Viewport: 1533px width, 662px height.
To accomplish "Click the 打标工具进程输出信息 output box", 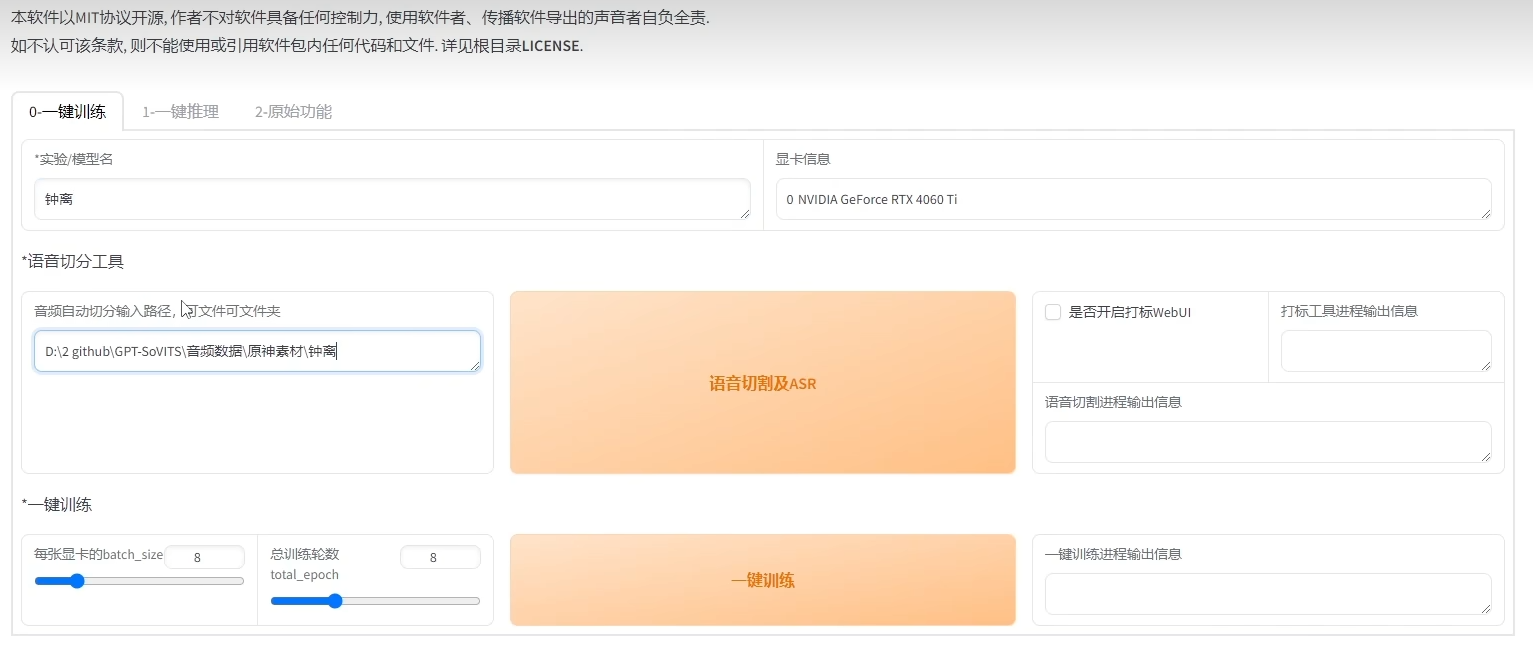I will pos(1385,351).
